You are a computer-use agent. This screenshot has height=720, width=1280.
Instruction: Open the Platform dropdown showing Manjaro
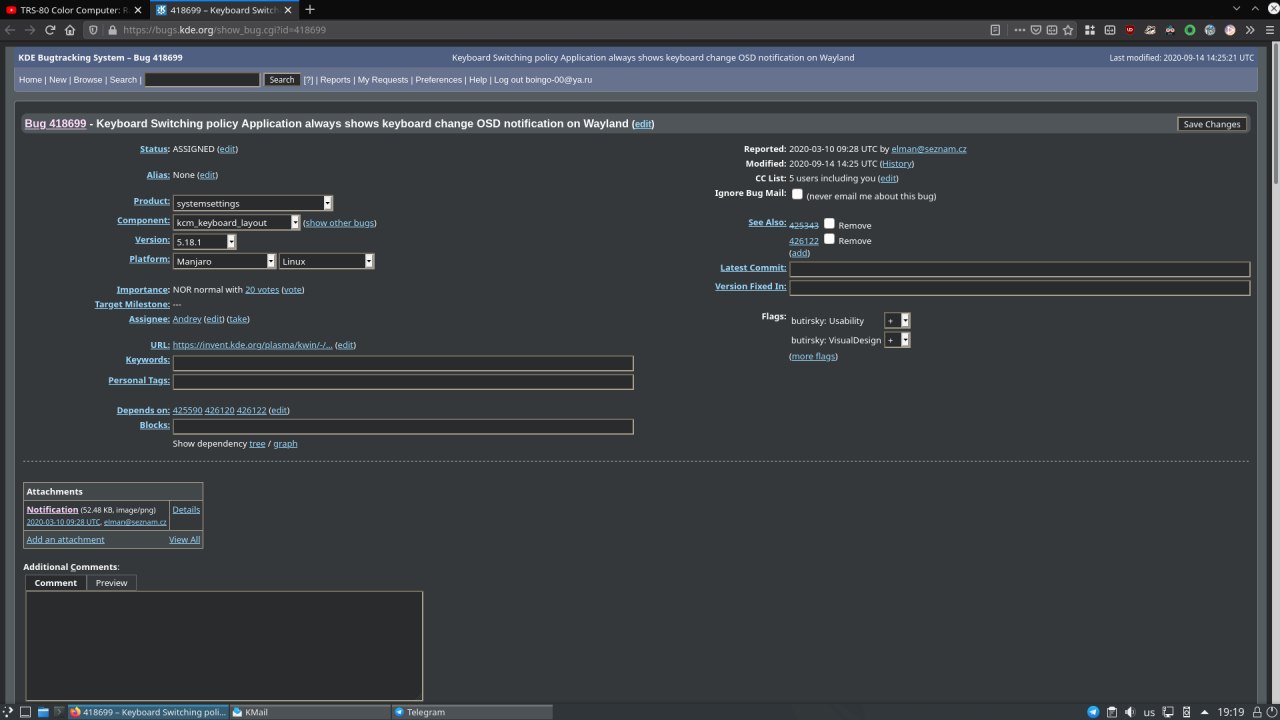tap(225, 261)
